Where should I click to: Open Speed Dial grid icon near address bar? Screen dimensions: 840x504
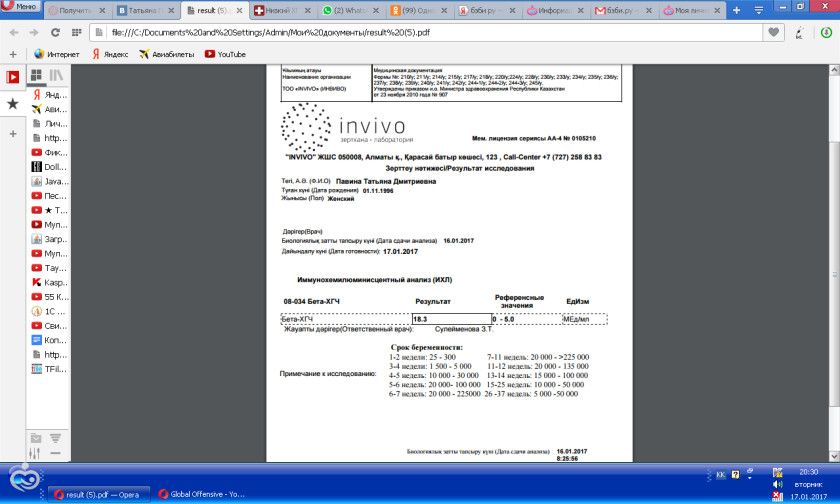click(77, 33)
